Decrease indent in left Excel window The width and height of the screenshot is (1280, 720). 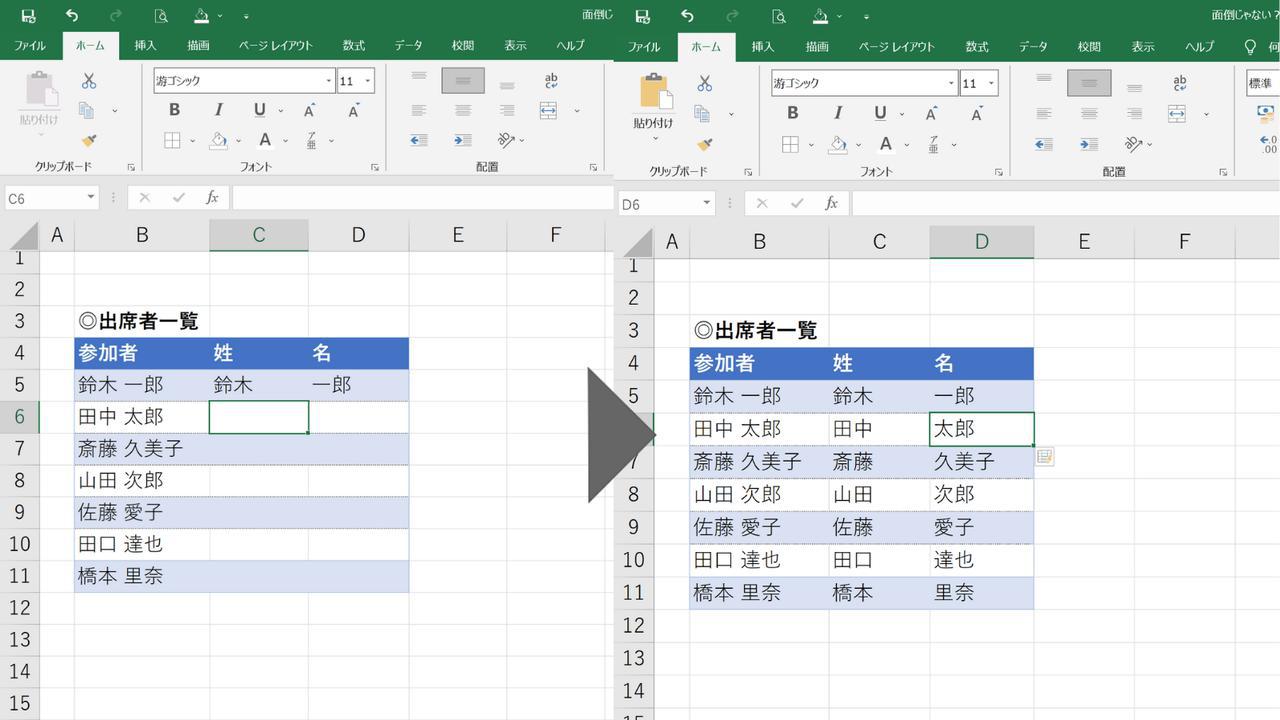pos(419,140)
